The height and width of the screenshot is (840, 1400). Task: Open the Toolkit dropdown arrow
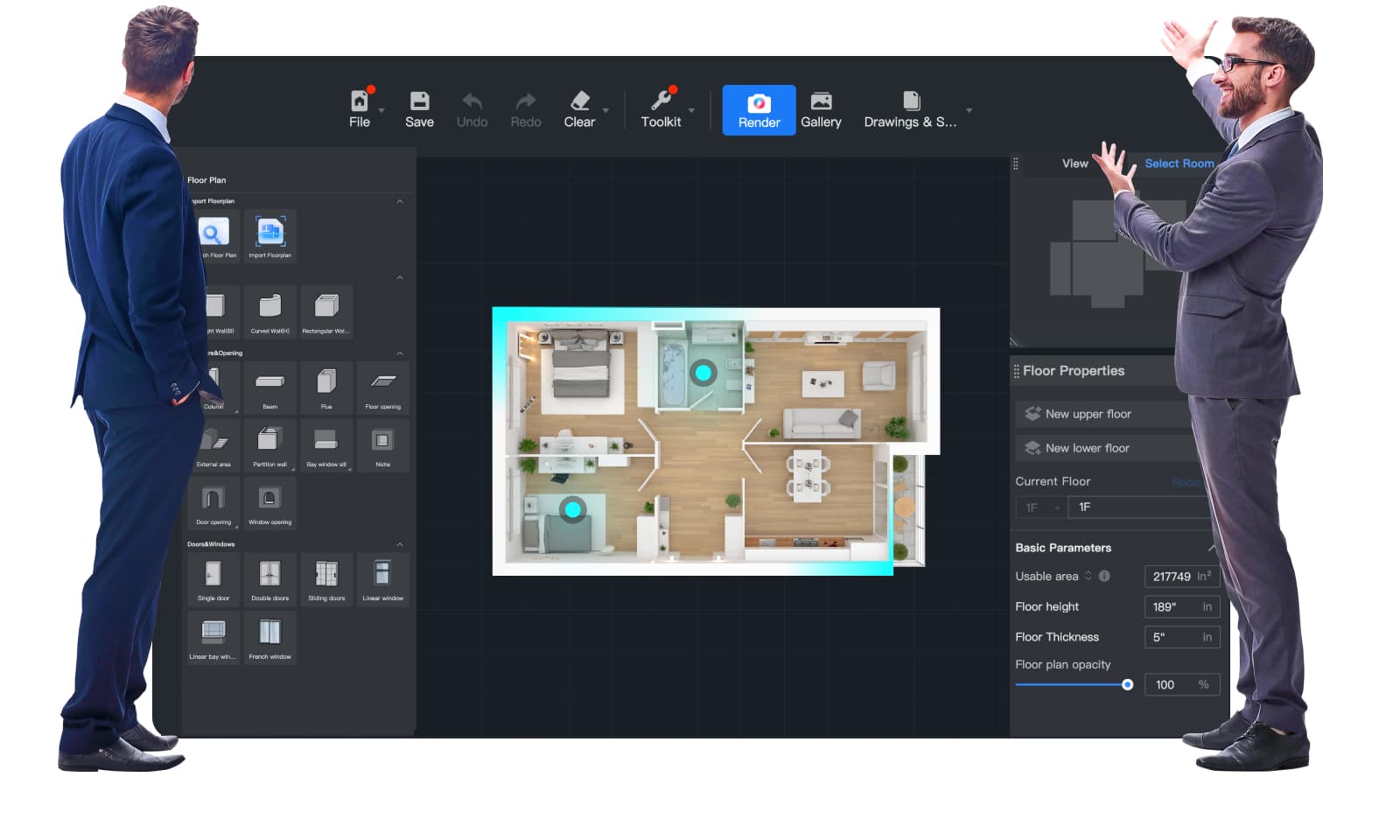point(691,111)
